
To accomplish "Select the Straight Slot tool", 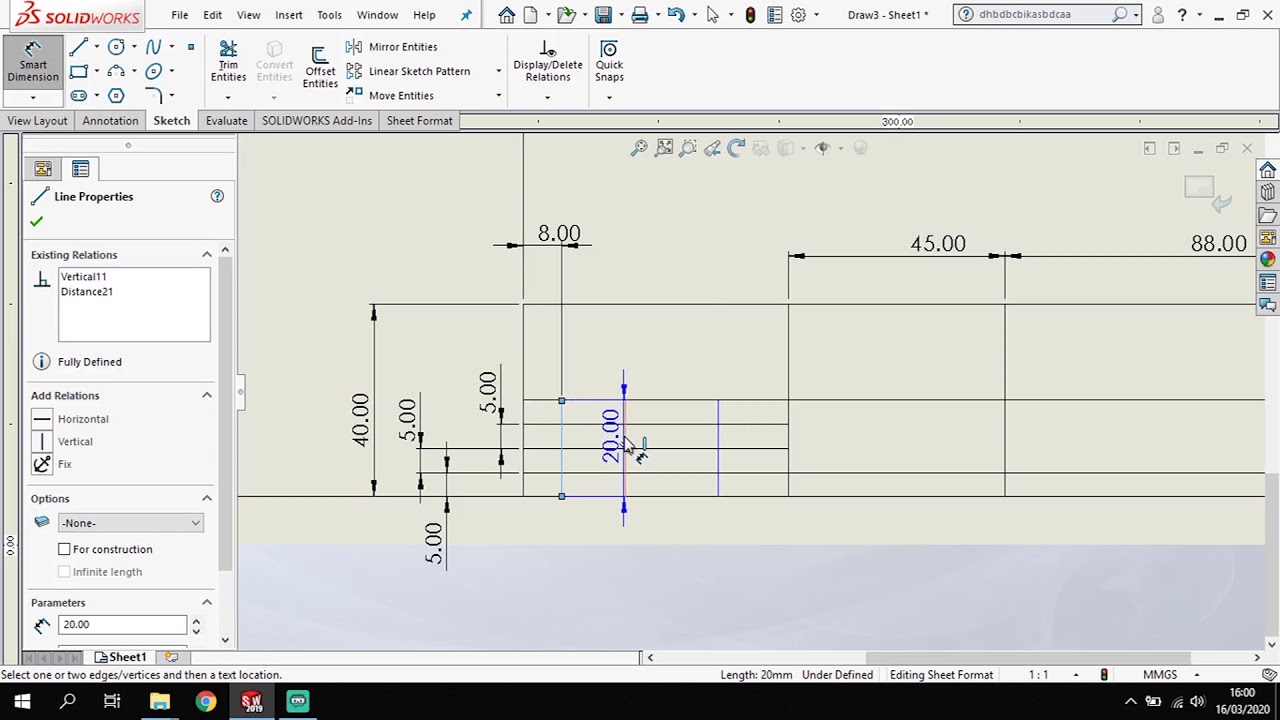I will 79,95.
